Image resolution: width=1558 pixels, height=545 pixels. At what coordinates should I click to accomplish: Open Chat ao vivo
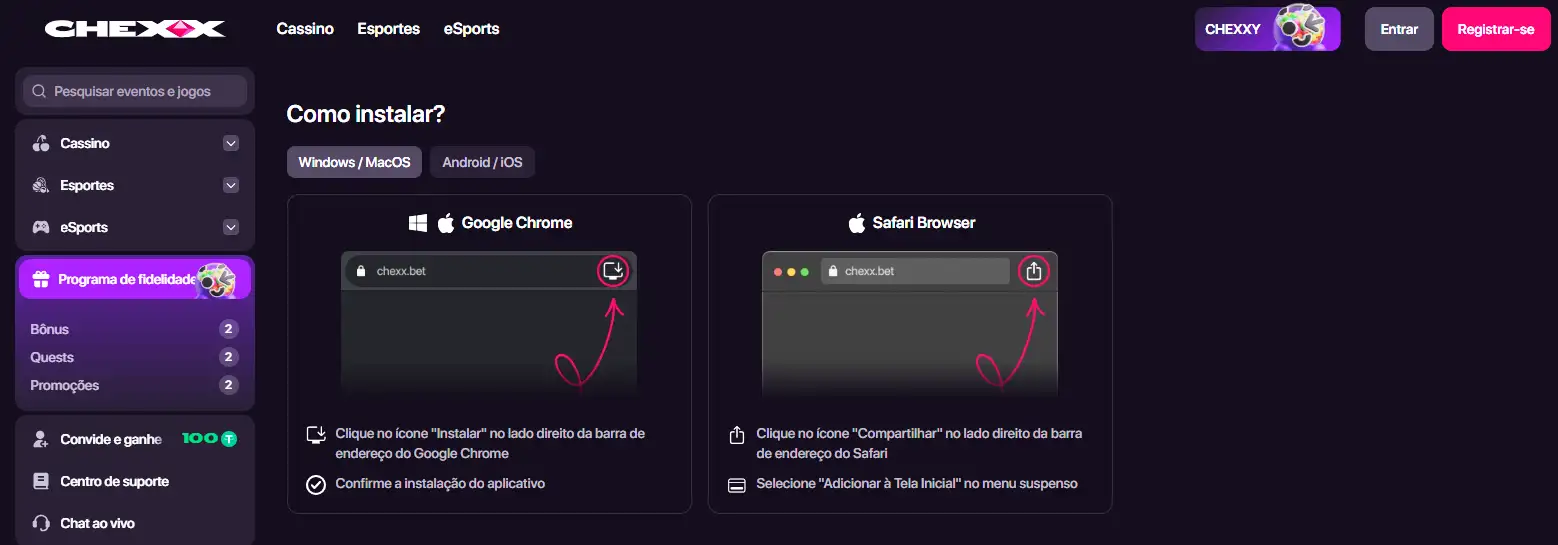click(97, 523)
